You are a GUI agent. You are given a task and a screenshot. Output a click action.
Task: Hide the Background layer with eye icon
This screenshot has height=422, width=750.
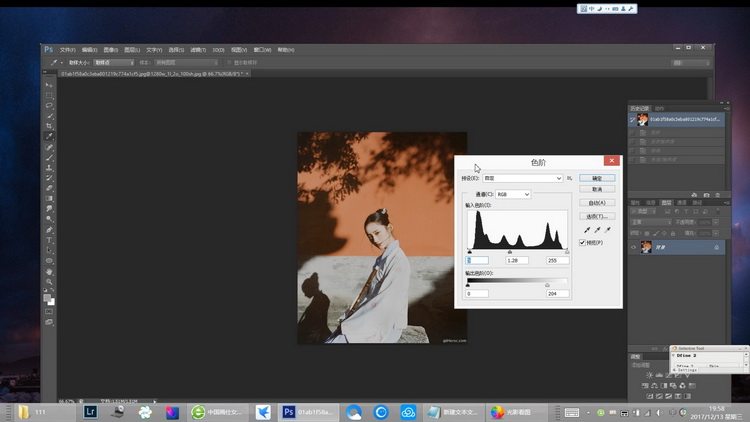(633, 247)
